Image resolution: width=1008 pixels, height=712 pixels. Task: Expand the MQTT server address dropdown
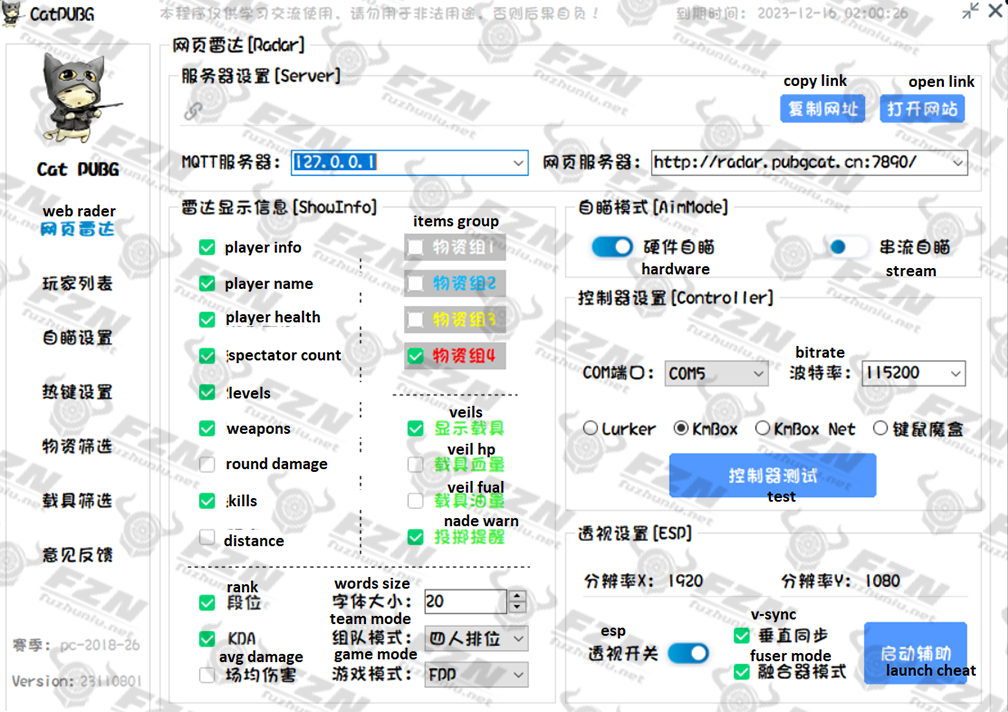[518, 162]
